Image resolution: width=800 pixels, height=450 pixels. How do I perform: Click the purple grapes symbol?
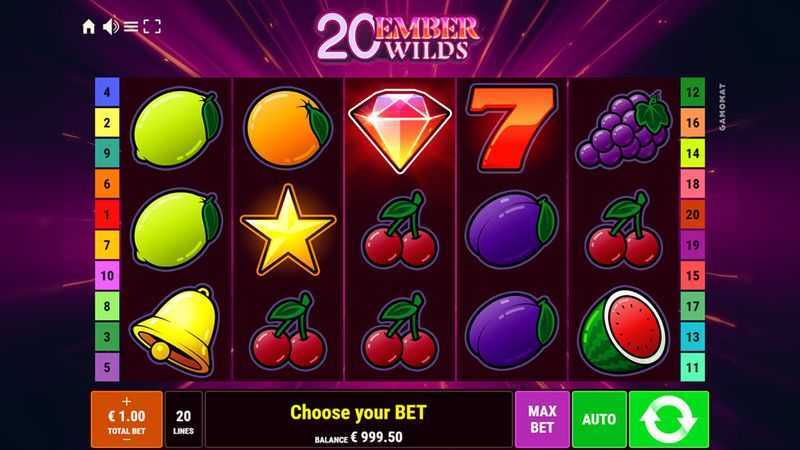click(623, 129)
